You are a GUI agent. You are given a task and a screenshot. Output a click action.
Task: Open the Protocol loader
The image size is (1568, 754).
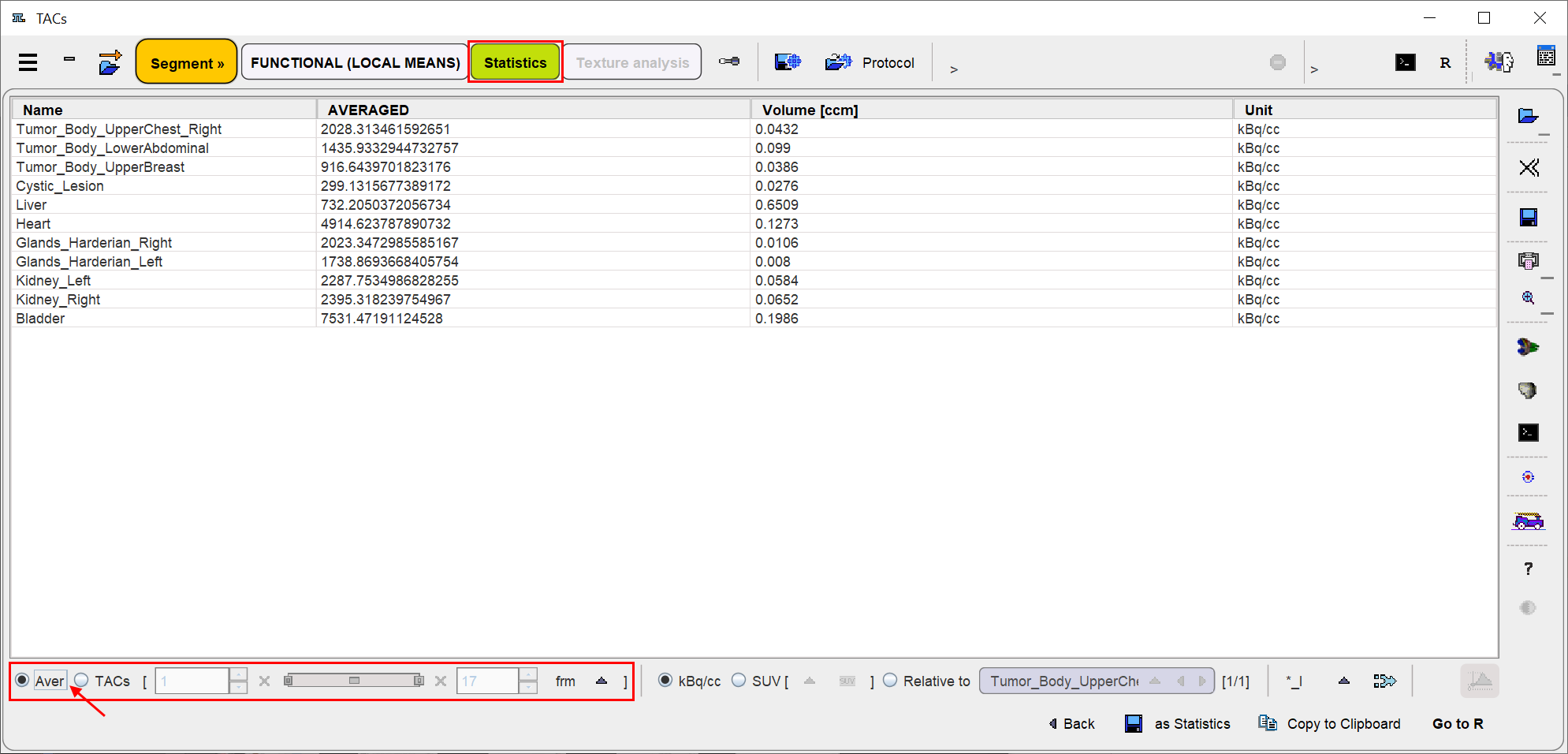(870, 62)
